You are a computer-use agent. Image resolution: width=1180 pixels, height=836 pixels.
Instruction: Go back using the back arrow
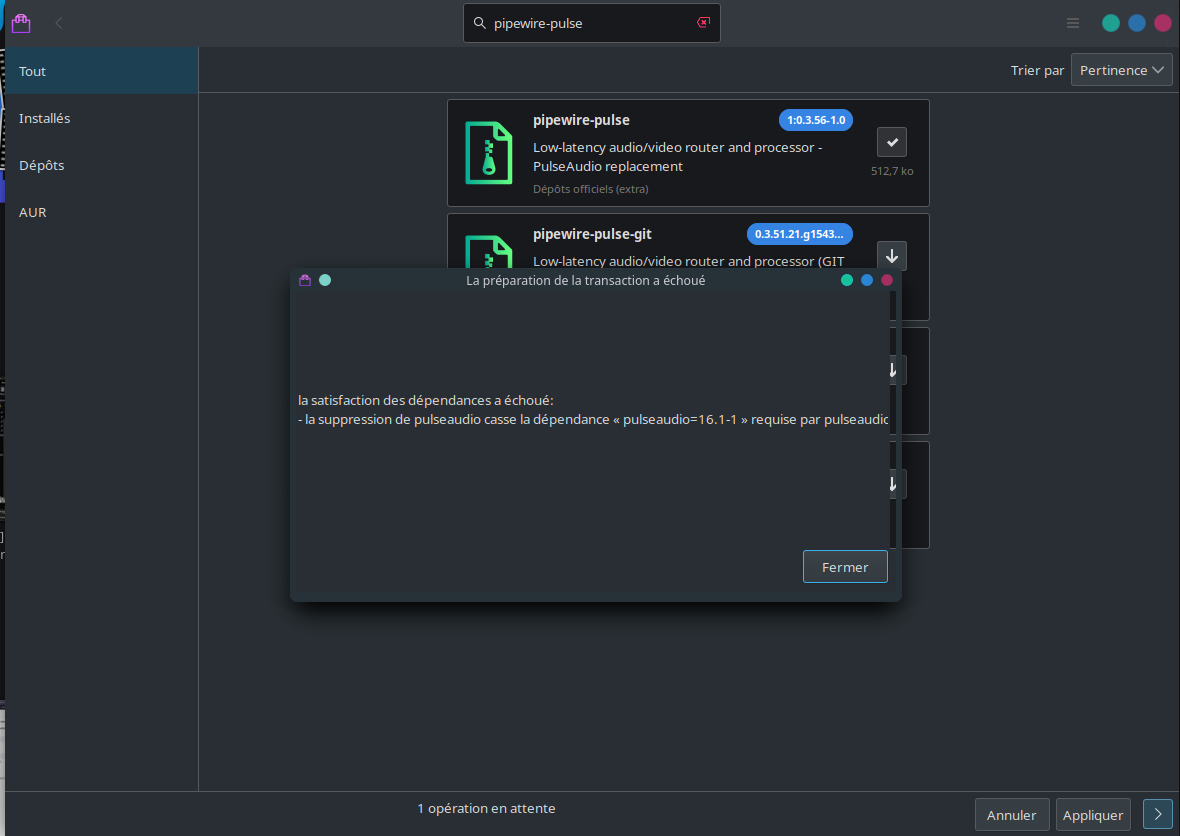59,23
